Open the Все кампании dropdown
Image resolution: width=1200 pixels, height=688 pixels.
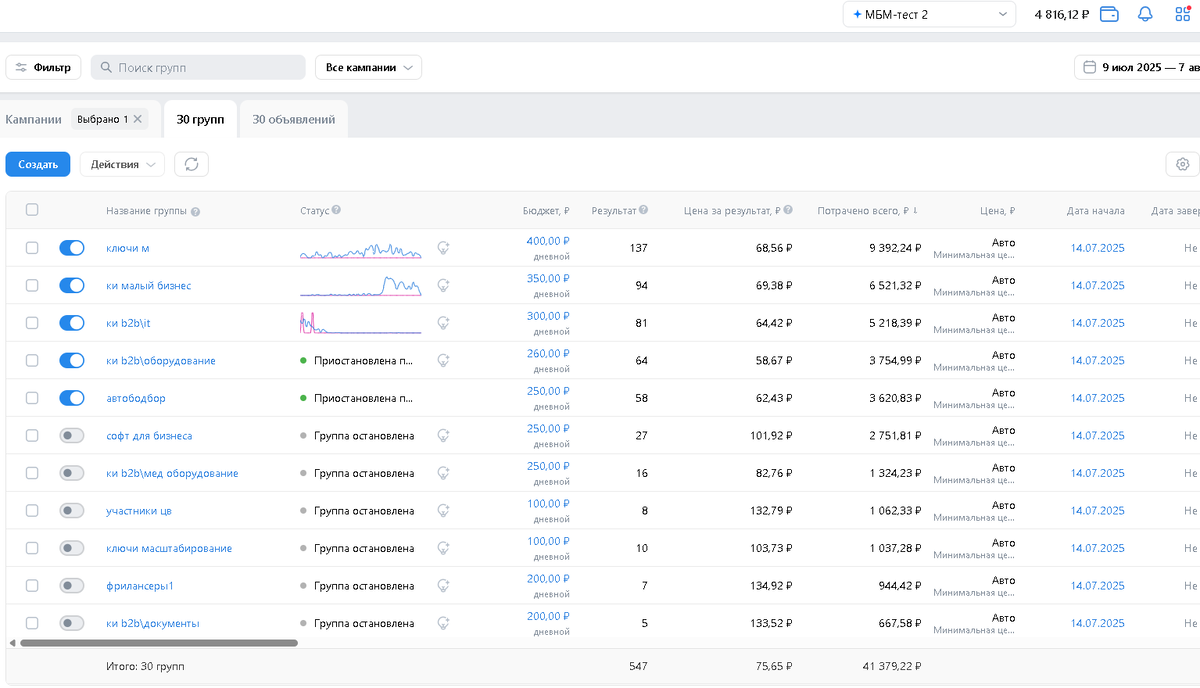368,68
